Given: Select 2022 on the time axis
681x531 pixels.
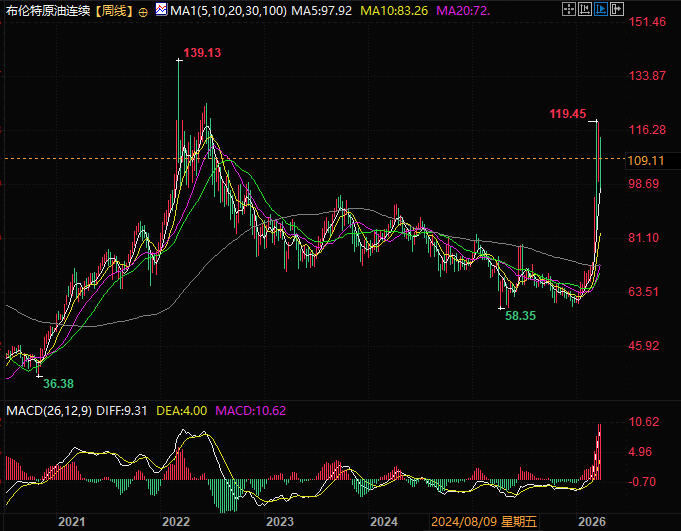Looking at the screenshot, I should (x=176, y=522).
